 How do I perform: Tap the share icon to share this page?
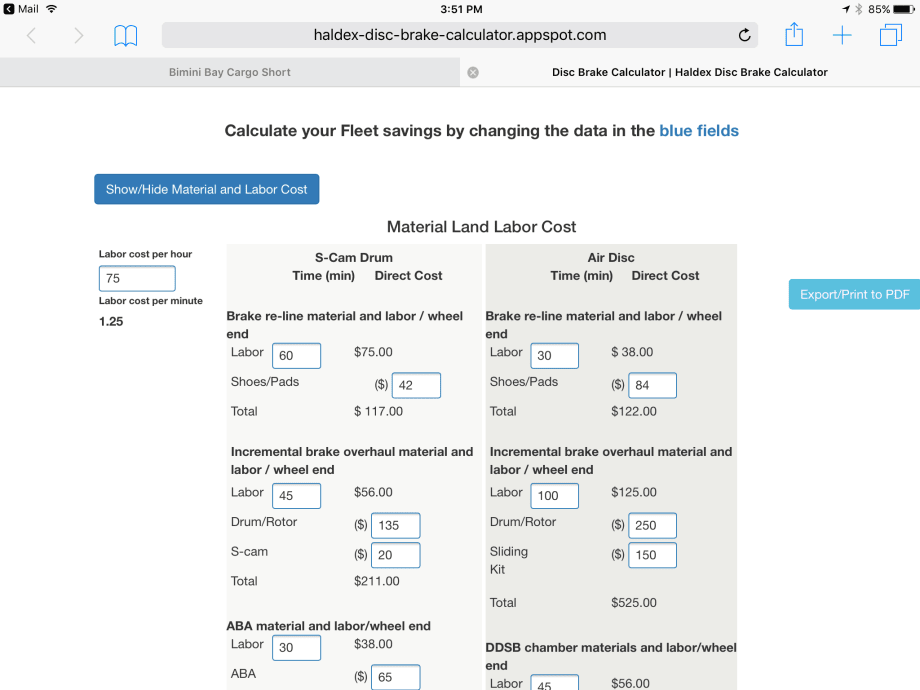point(794,34)
